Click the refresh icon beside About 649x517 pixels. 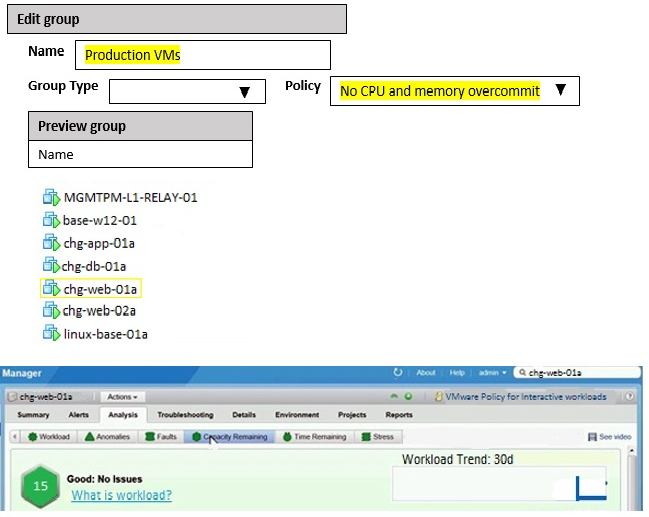coord(398,373)
